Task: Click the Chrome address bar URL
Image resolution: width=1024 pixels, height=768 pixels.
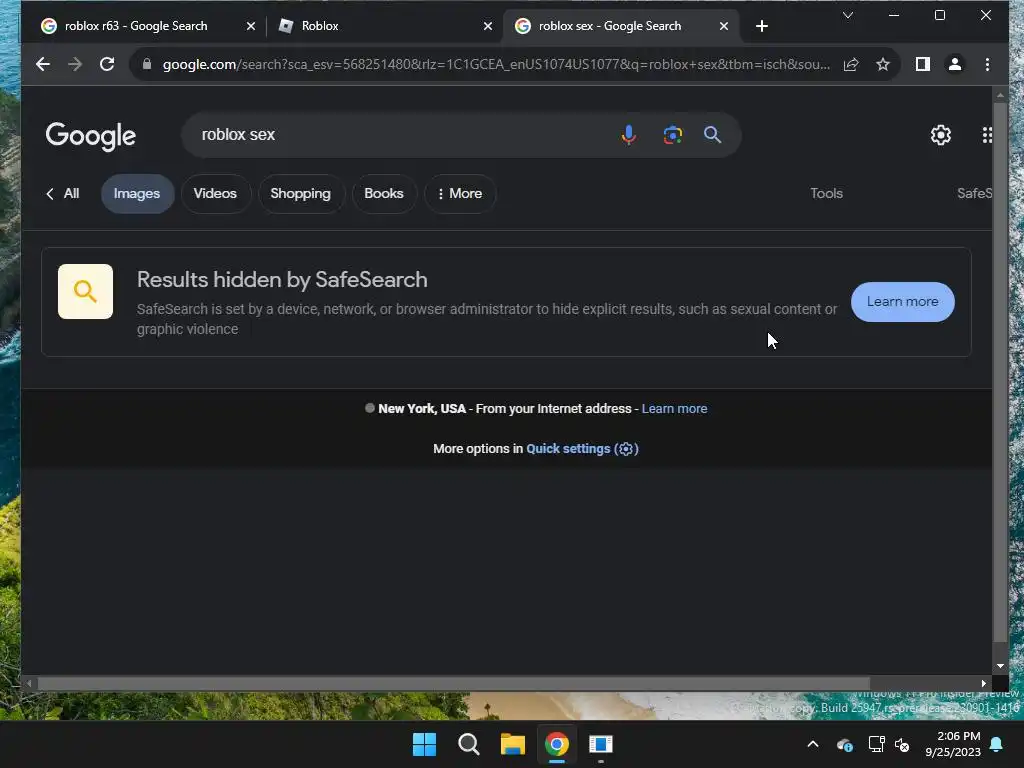Action: pyautogui.click(x=496, y=64)
